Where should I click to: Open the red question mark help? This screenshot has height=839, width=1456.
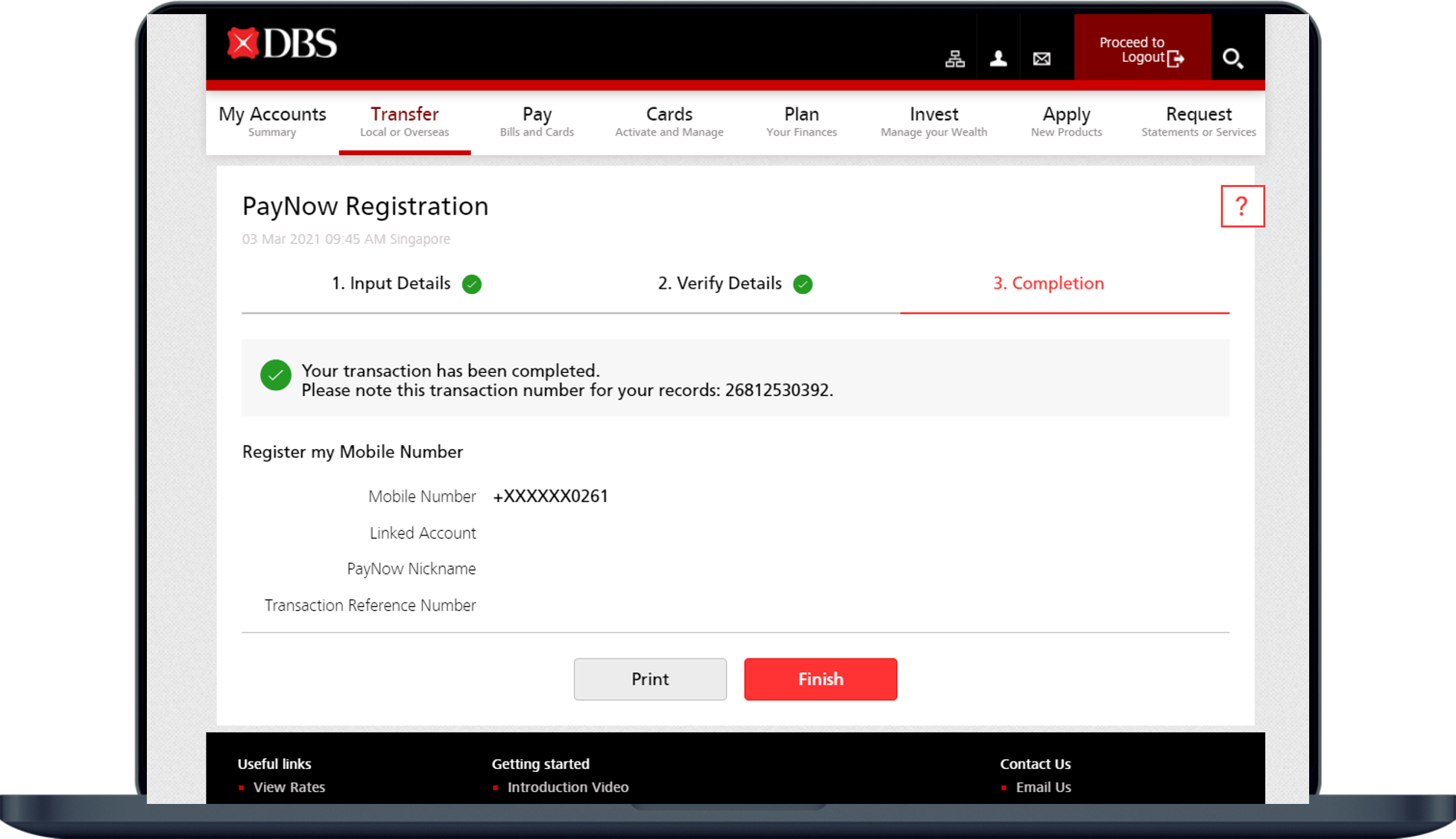[x=1242, y=207]
